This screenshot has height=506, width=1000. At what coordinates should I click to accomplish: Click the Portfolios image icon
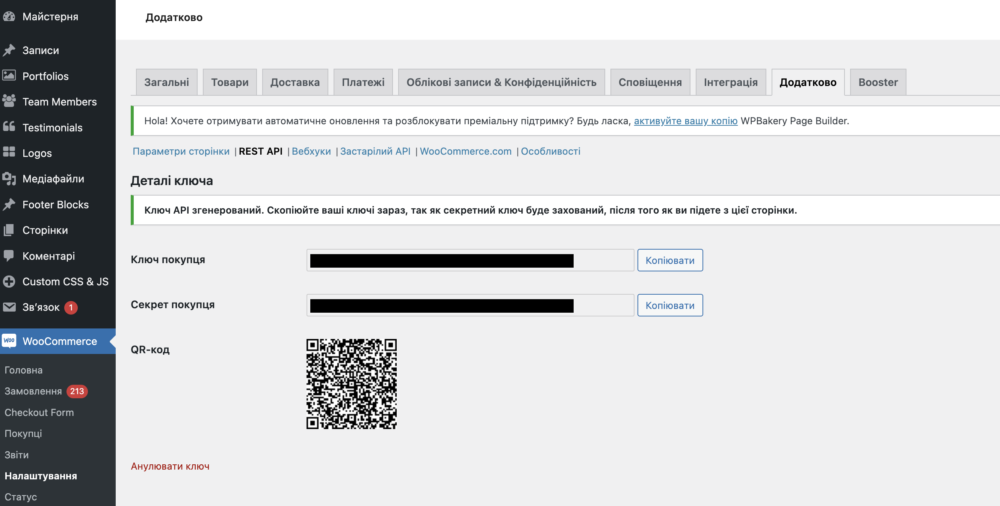coord(9,76)
